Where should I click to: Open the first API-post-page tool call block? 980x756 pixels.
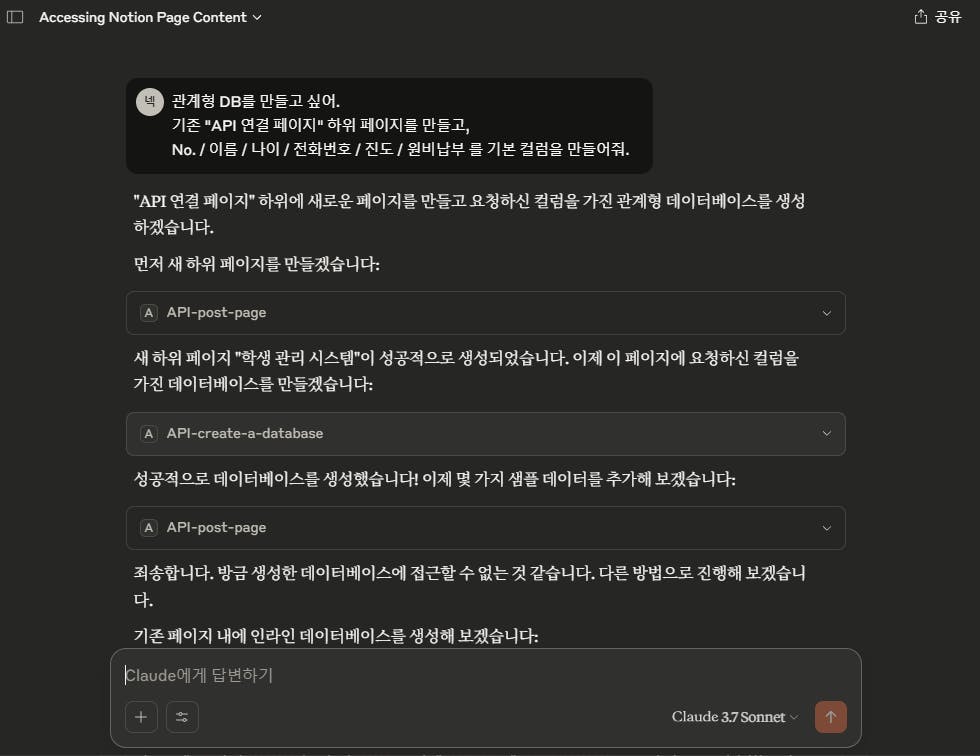(x=486, y=313)
